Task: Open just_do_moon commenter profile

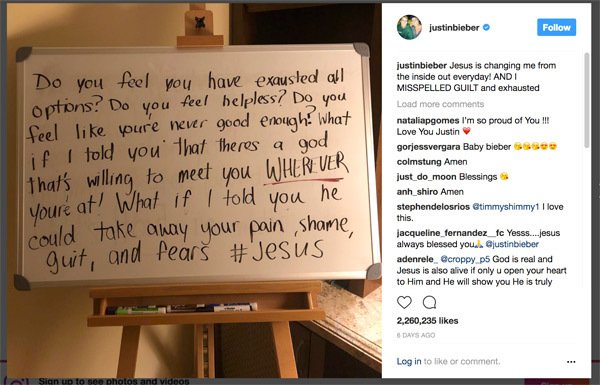Action: [426, 177]
